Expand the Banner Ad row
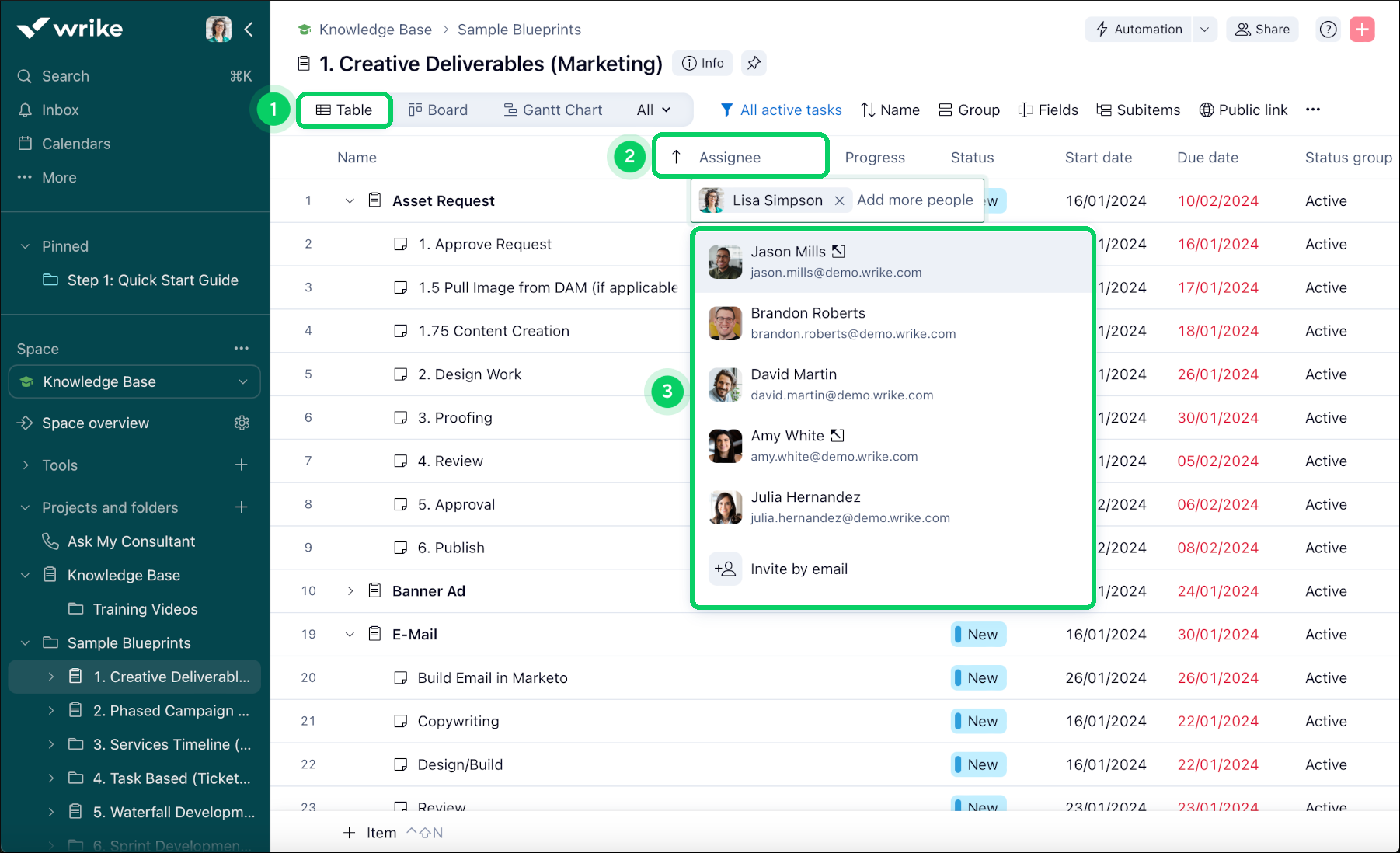 [350, 591]
